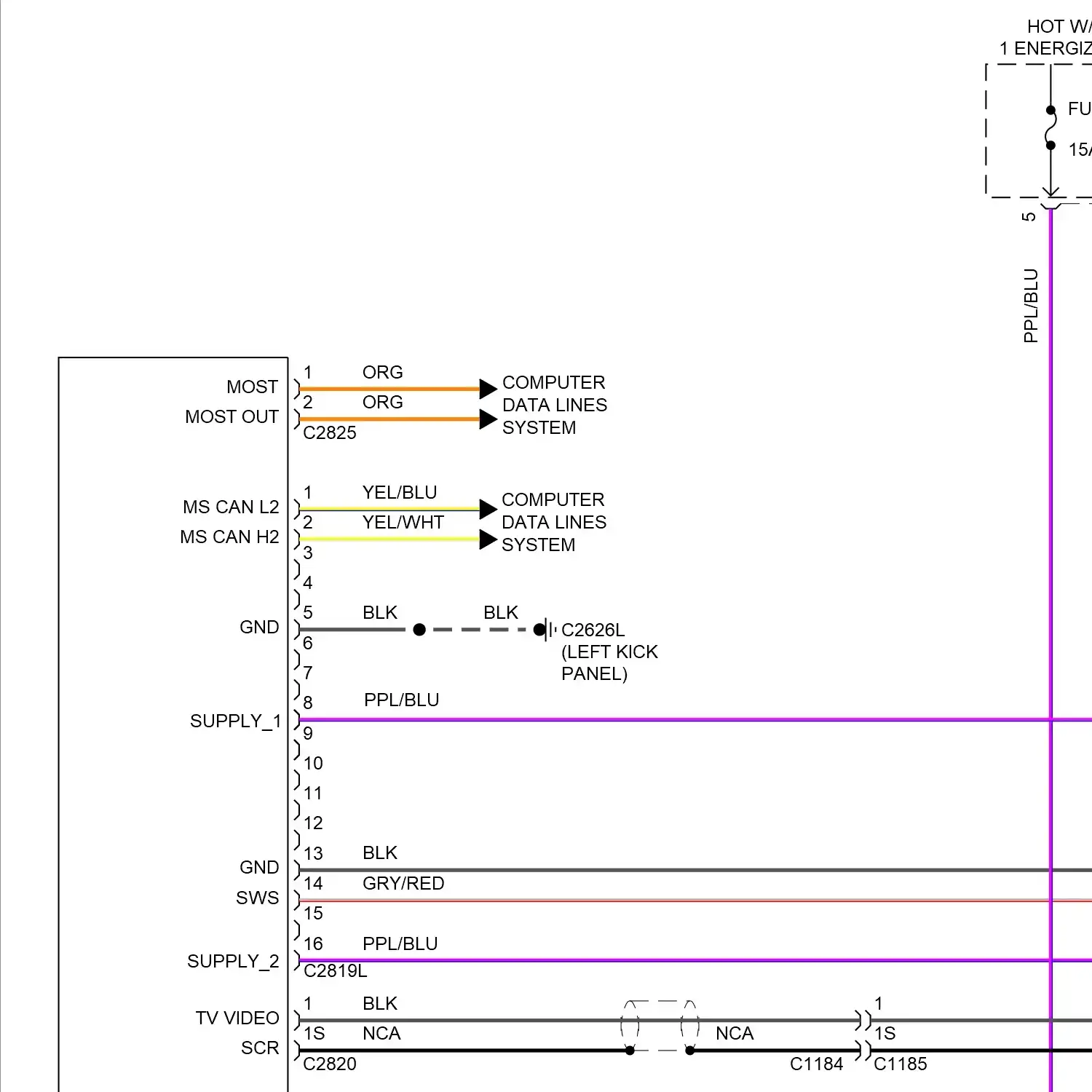The height and width of the screenshot is (1092, 1092).
Task: Click the ground symbol next to C2626L
Action: [550, 630]
